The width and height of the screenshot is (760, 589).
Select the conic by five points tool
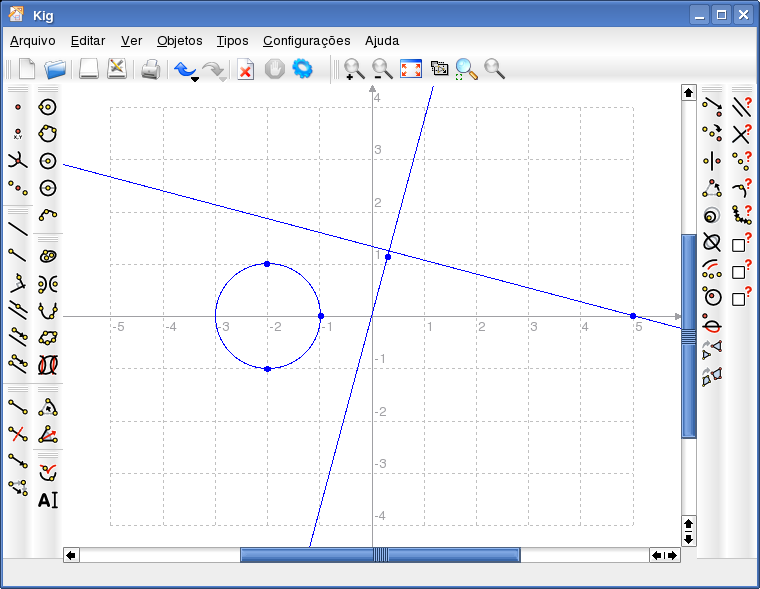tap(48, 337)
